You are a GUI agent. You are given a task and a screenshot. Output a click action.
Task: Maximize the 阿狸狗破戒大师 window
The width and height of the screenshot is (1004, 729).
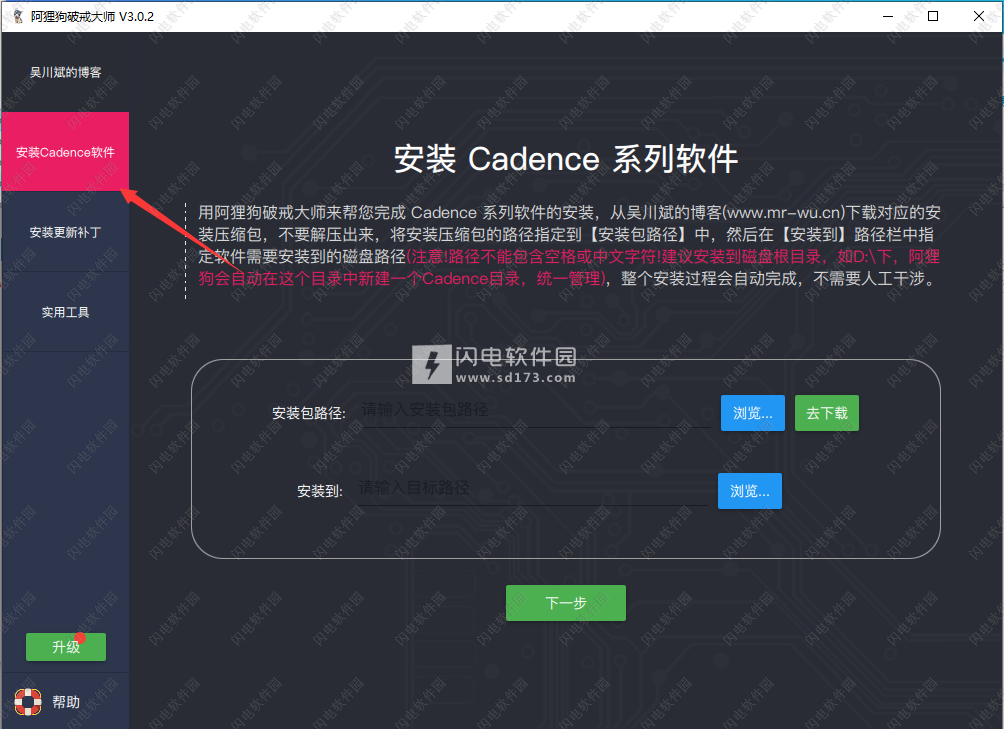point(933,16)
